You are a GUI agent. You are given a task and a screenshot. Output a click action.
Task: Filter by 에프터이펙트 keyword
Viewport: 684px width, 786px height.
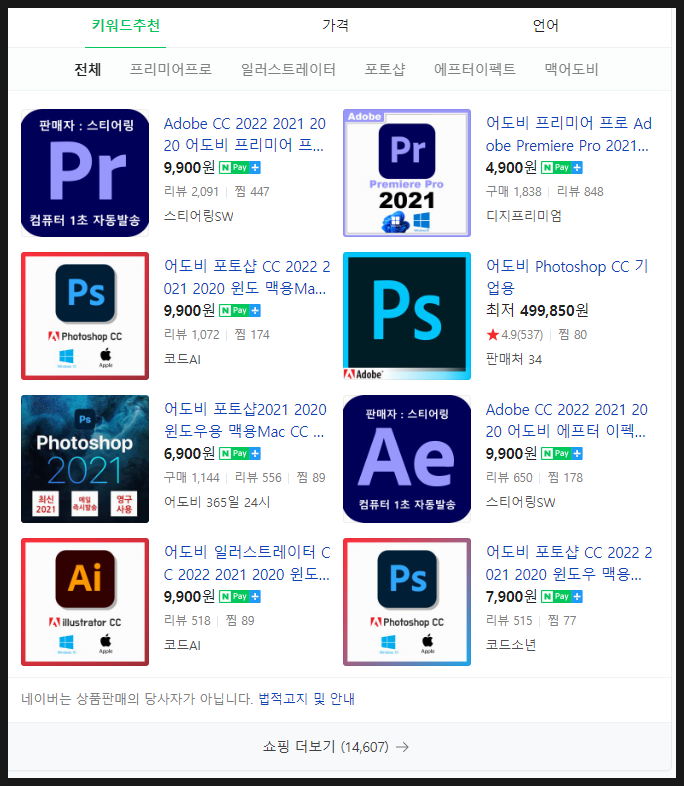475,69
